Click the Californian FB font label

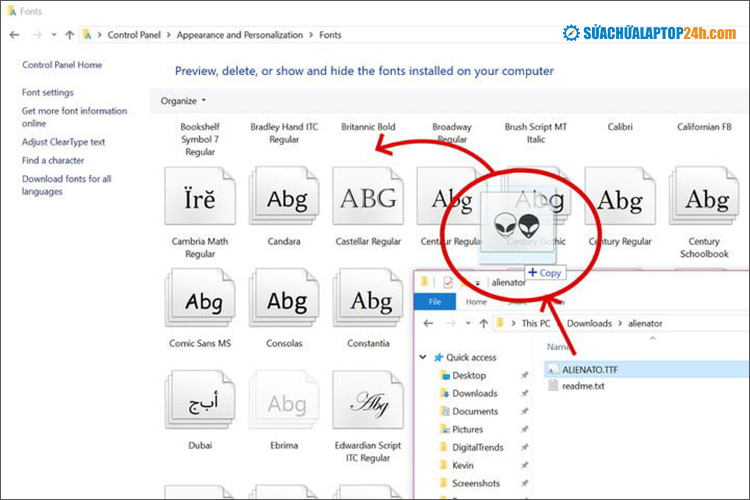[704, 127]
